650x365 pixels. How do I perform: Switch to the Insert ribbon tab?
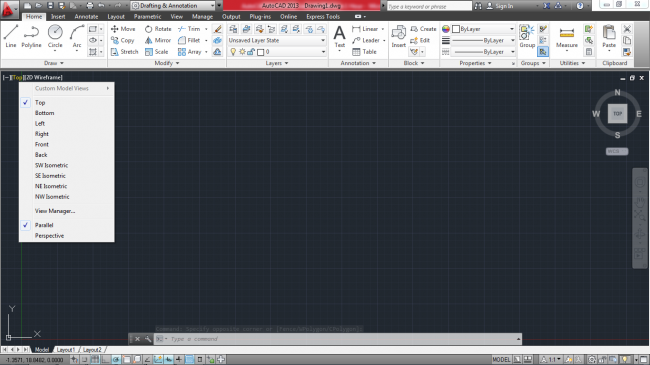pyautogui.click(x=58, y=17)
